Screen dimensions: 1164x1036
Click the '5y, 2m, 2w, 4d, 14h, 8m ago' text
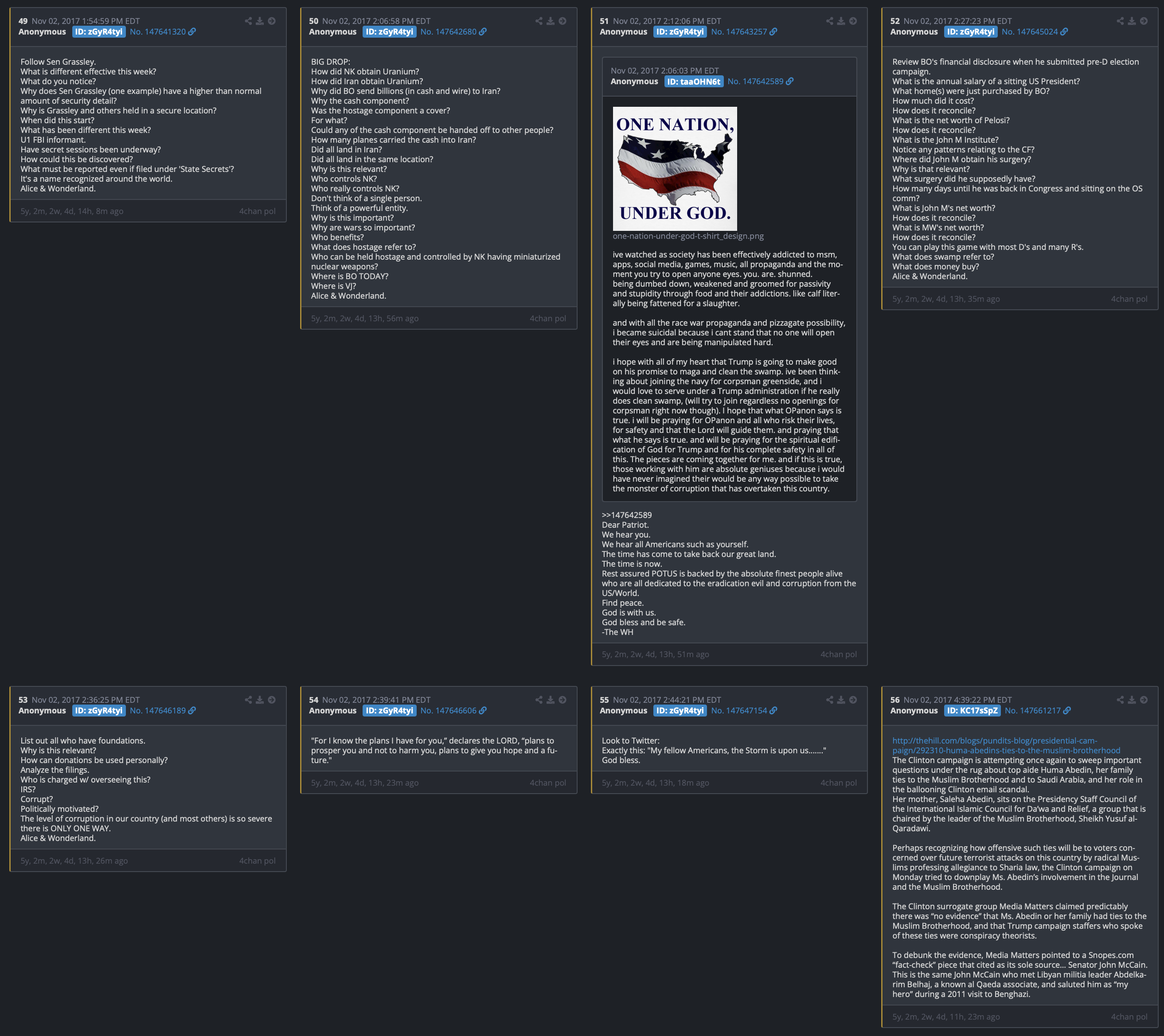coord(72,211)
